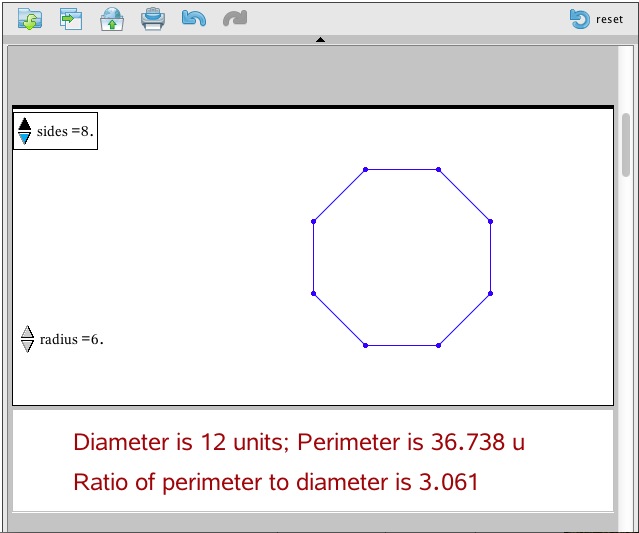The height and width of the screenshot is (533, 639).
Task: Select the top-right vertex of the octagon
Action: [x=438, y=170]
